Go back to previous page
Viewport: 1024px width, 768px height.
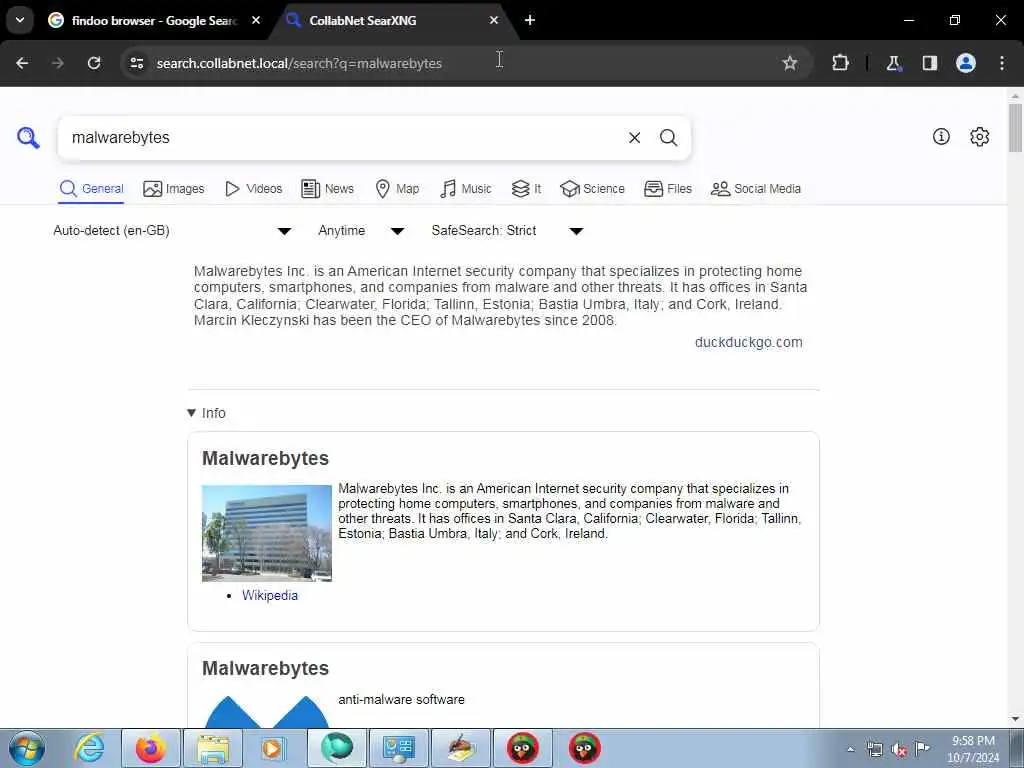[22, 63]
